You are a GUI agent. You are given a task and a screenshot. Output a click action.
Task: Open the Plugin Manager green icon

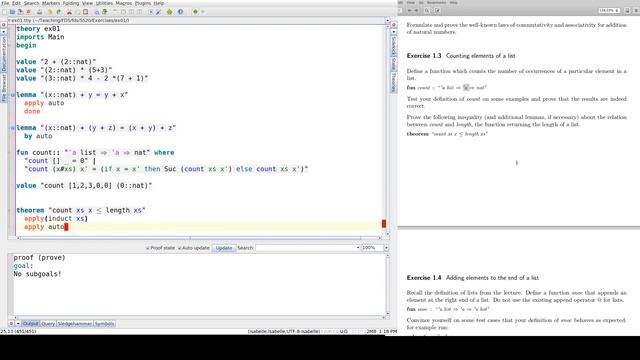(169, 12)
